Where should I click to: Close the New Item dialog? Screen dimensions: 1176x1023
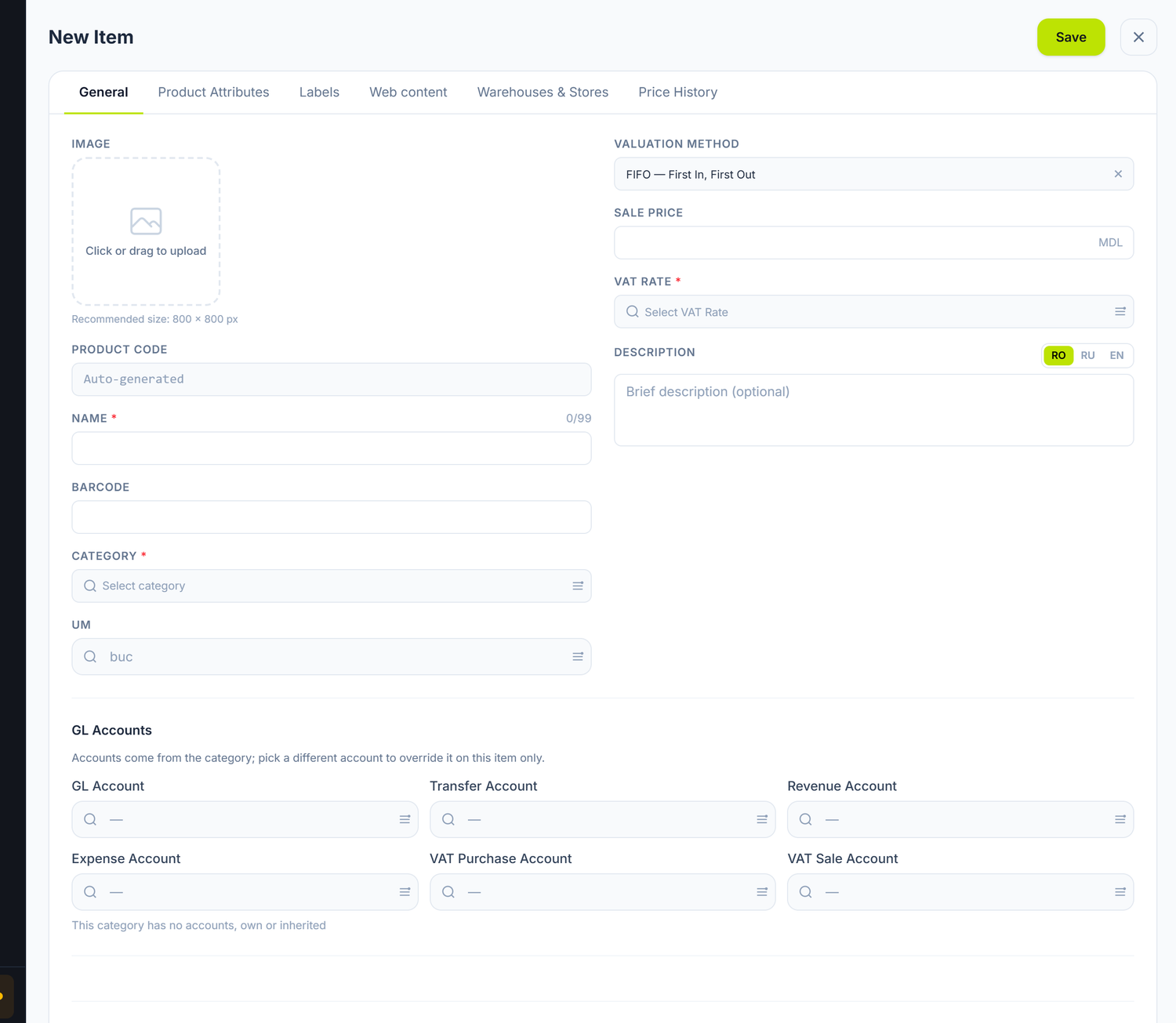1138,37
